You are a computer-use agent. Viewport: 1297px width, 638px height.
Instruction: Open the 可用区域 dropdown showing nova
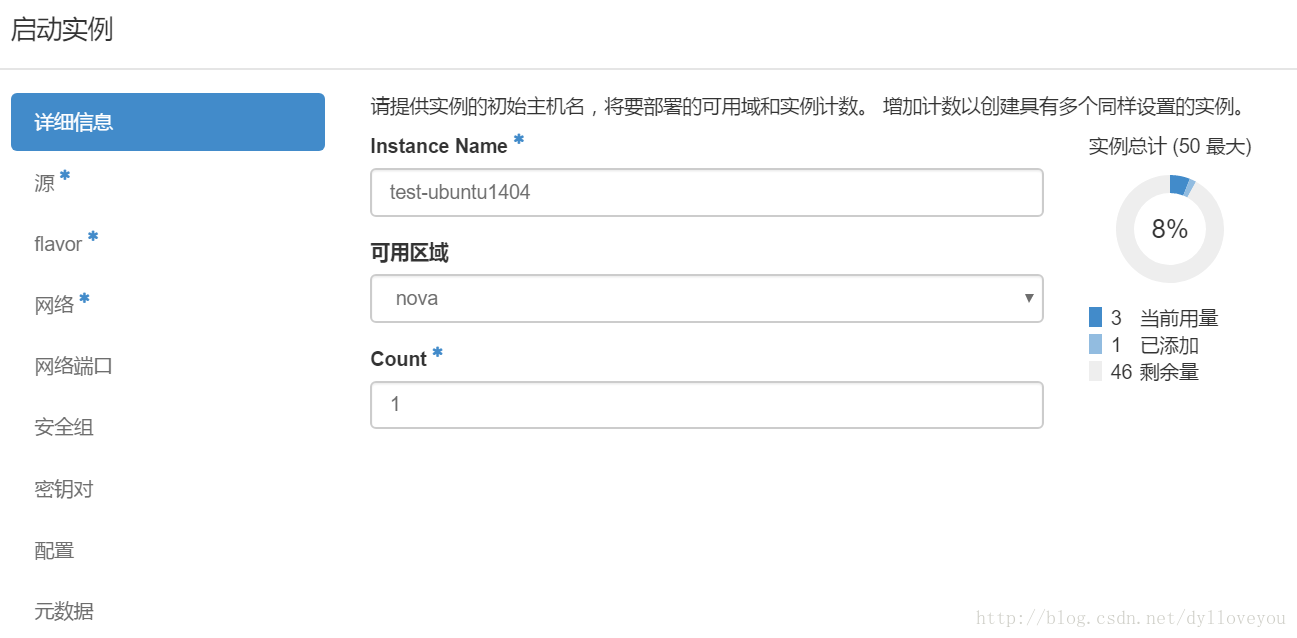point(707,298)
